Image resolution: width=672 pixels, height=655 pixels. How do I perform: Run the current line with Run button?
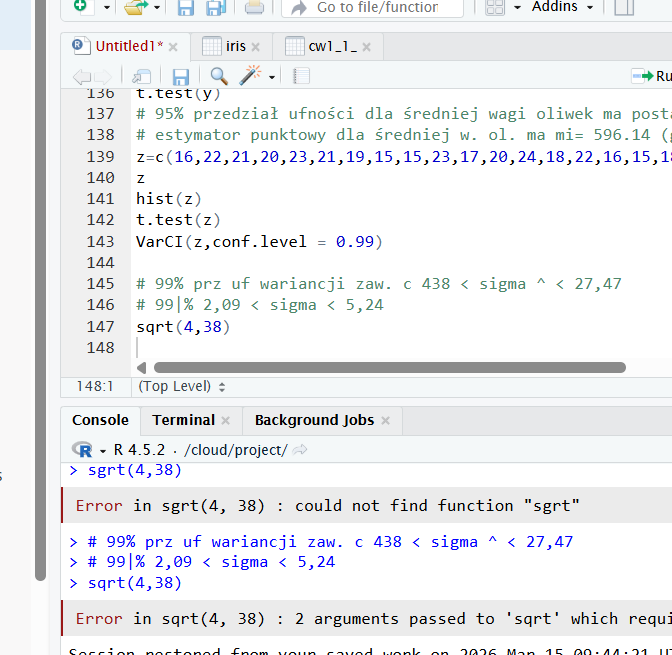tap(651, 76)
